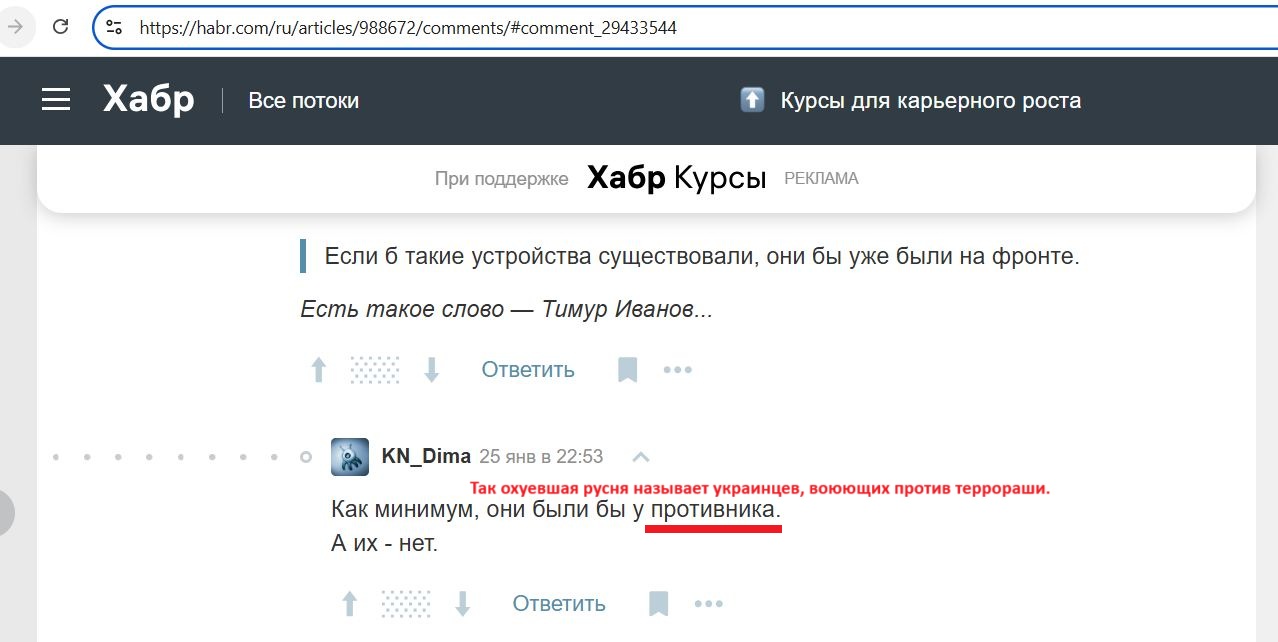Open the Все потоки selector

(303, 101)
